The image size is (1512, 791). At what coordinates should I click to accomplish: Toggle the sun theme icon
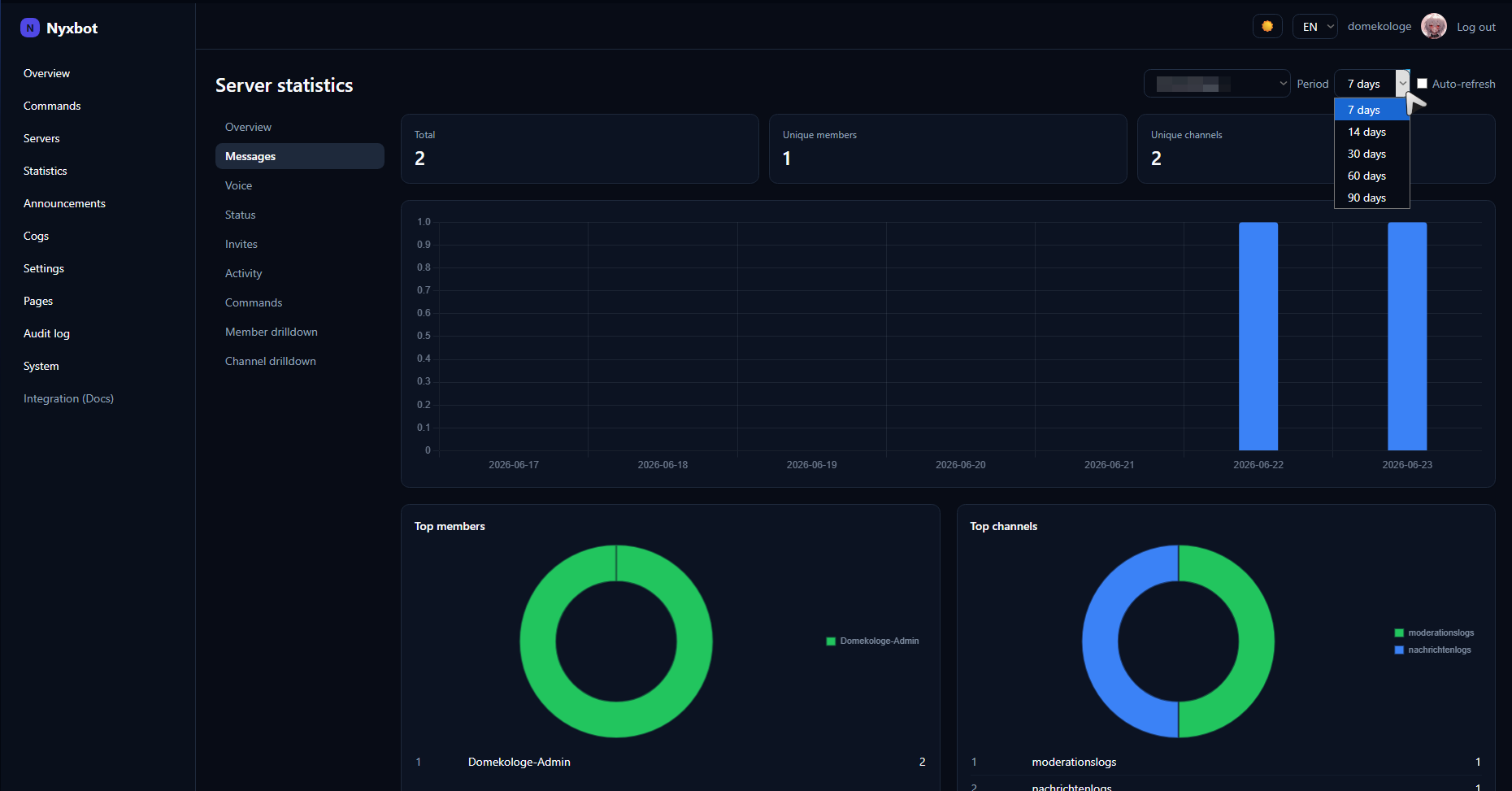click(1267, 26)
